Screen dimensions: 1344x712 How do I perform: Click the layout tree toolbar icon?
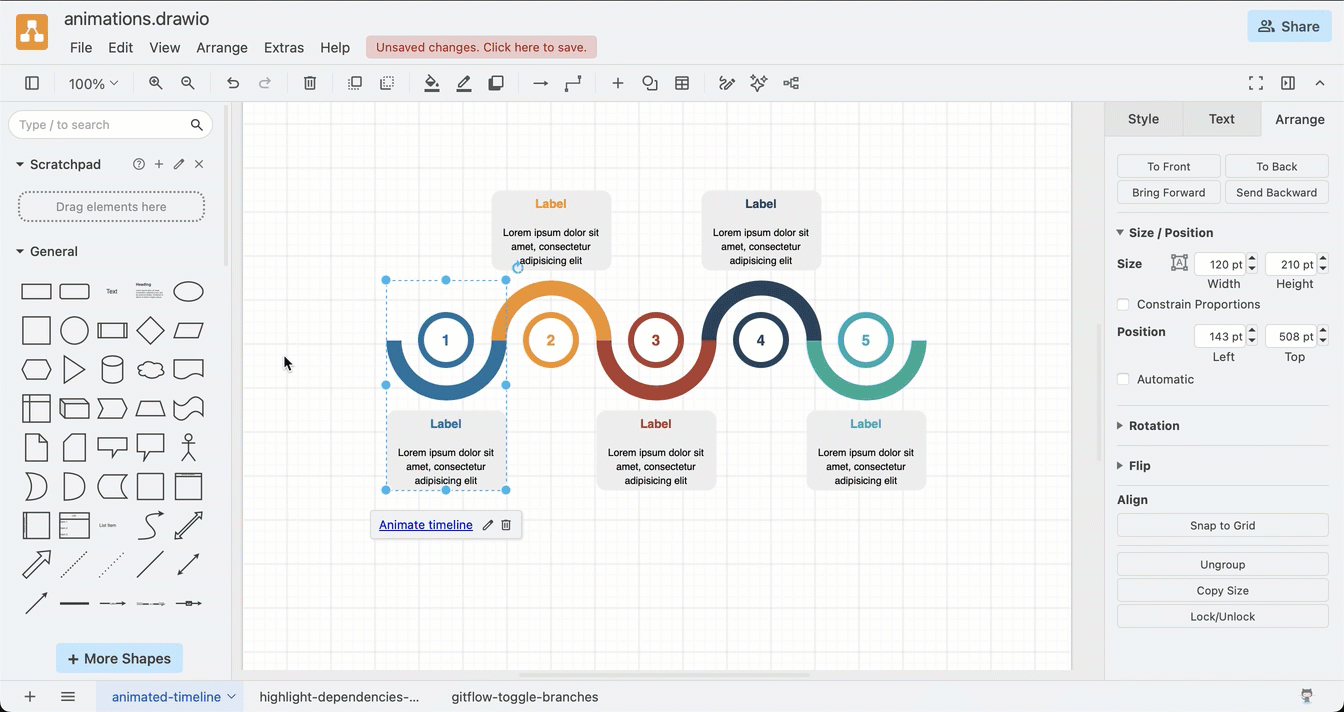(x=791, y=83)
